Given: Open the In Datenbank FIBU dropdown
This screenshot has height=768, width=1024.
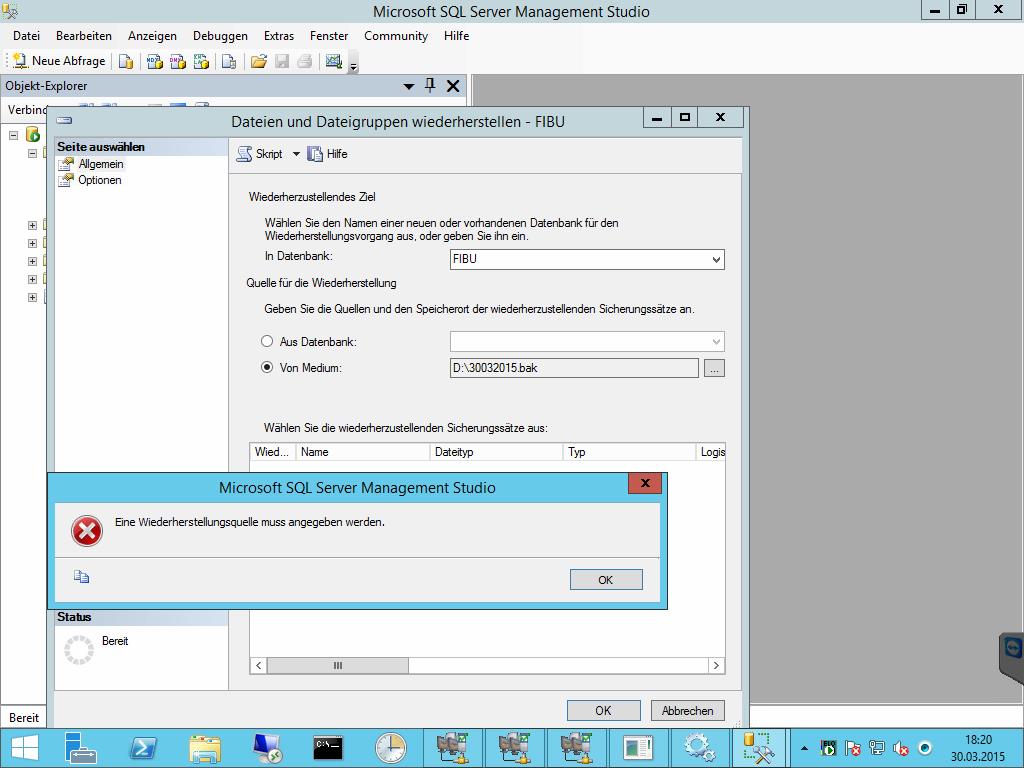Looking at the screenshot, I should pyautogui.click(x=716, y=259).
